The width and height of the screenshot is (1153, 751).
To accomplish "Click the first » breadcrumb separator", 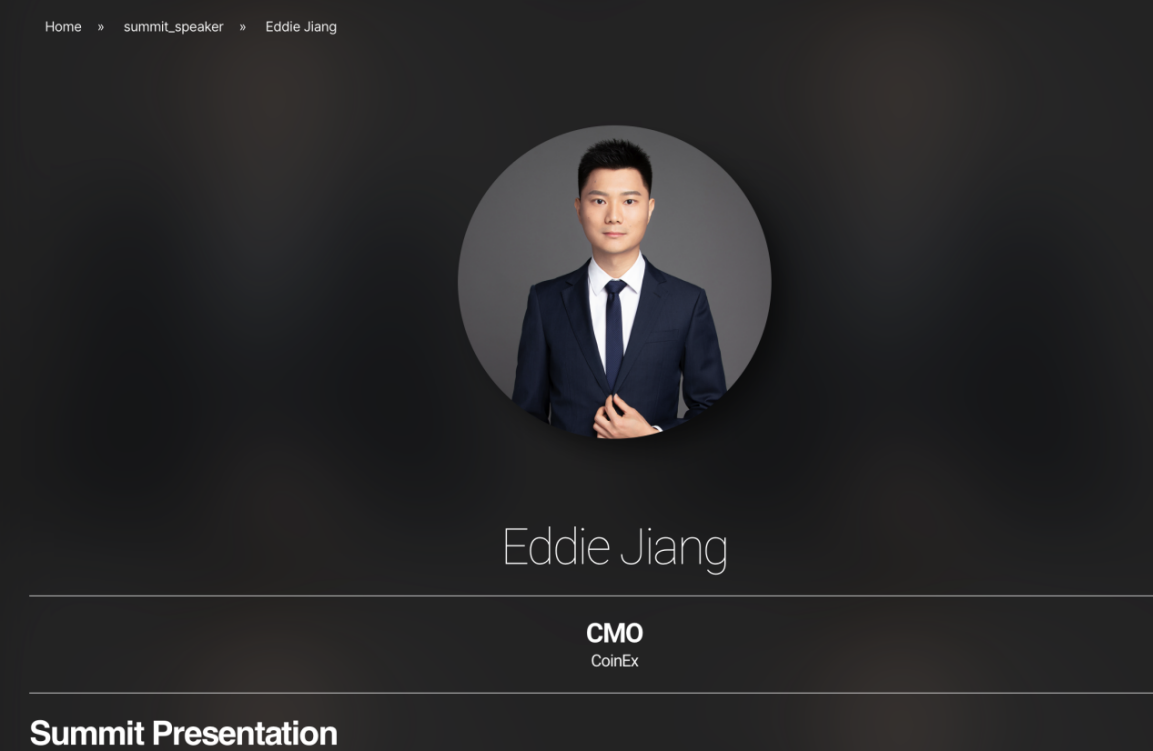I will [101, 27].
